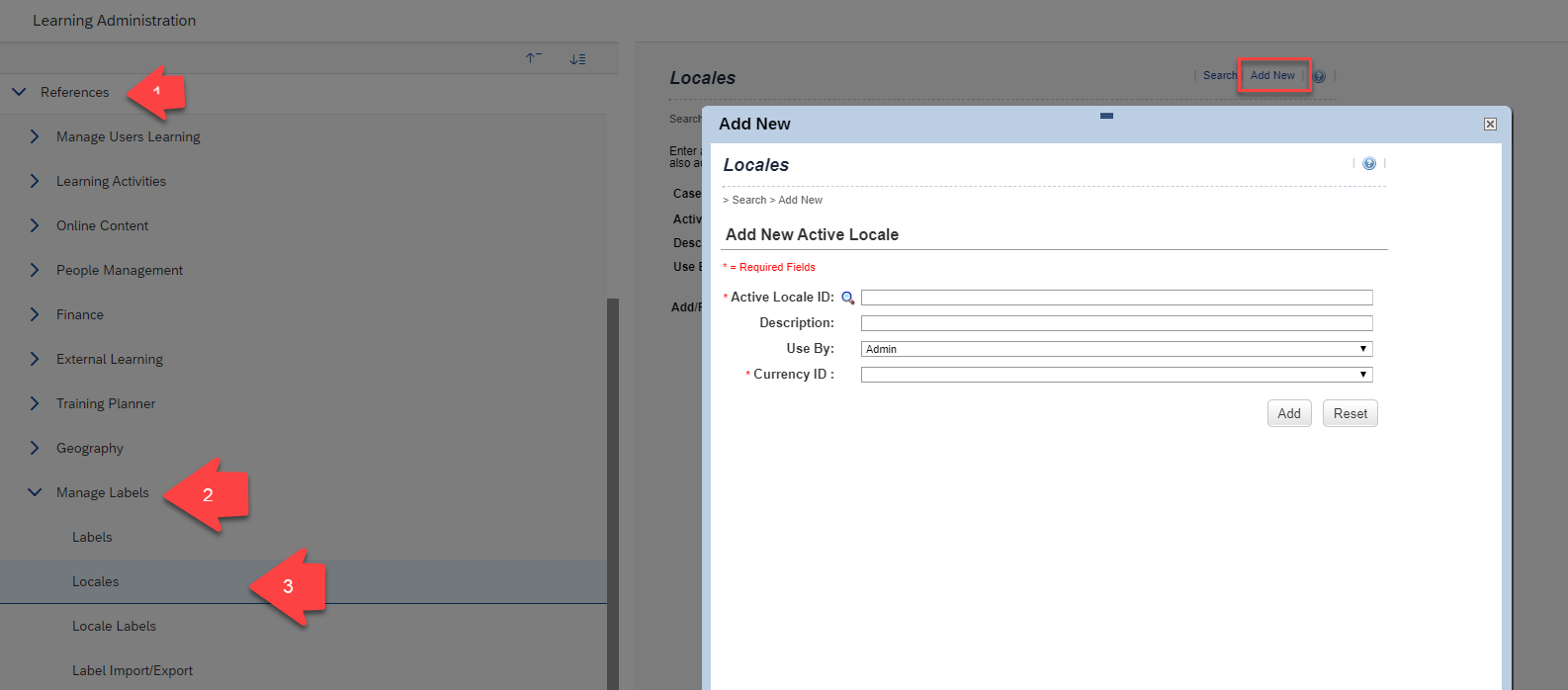1568x690 pixels.
Task: Focus the Active Locale ID field
Action: click(1116, 298)
